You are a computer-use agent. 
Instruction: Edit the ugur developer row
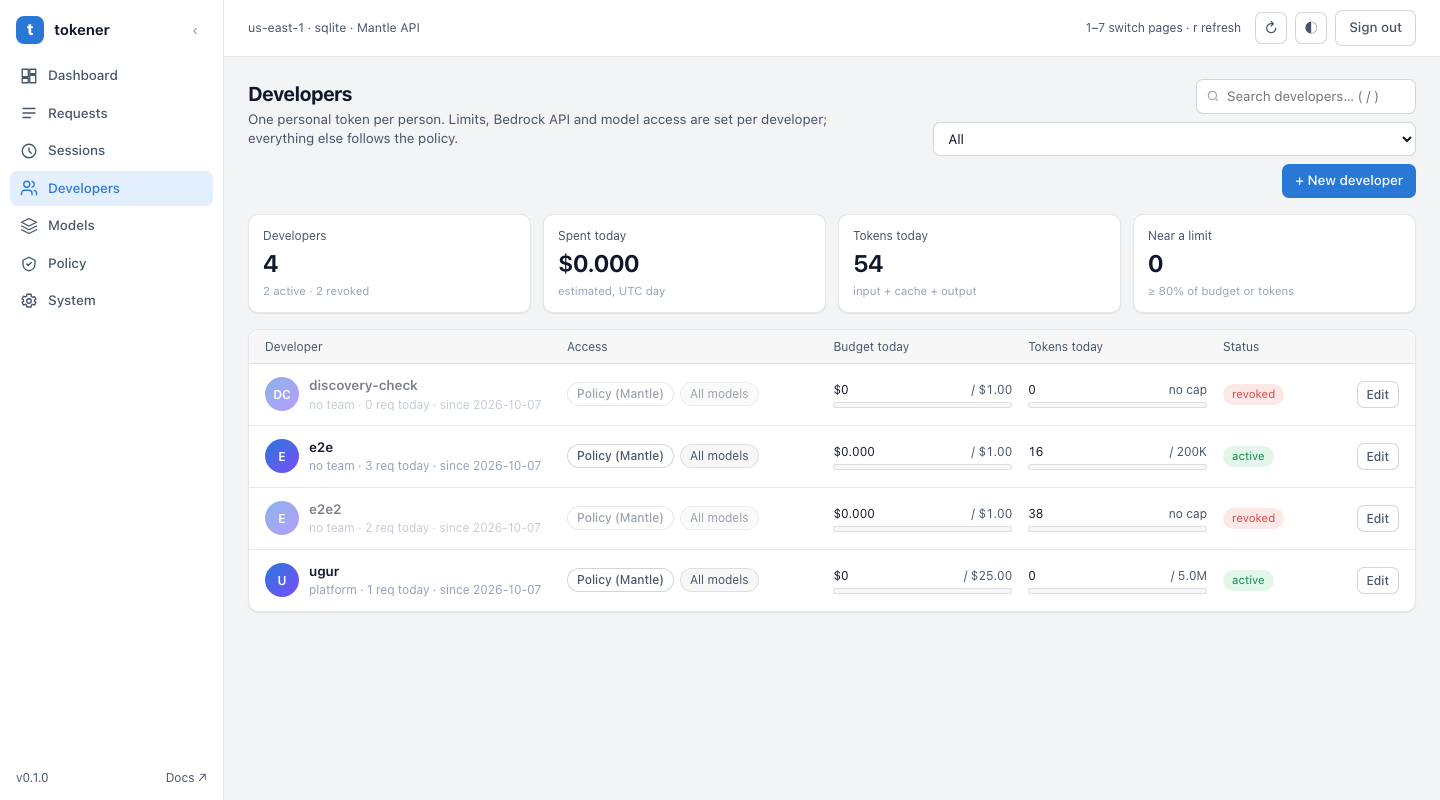tap(1377, 581)
